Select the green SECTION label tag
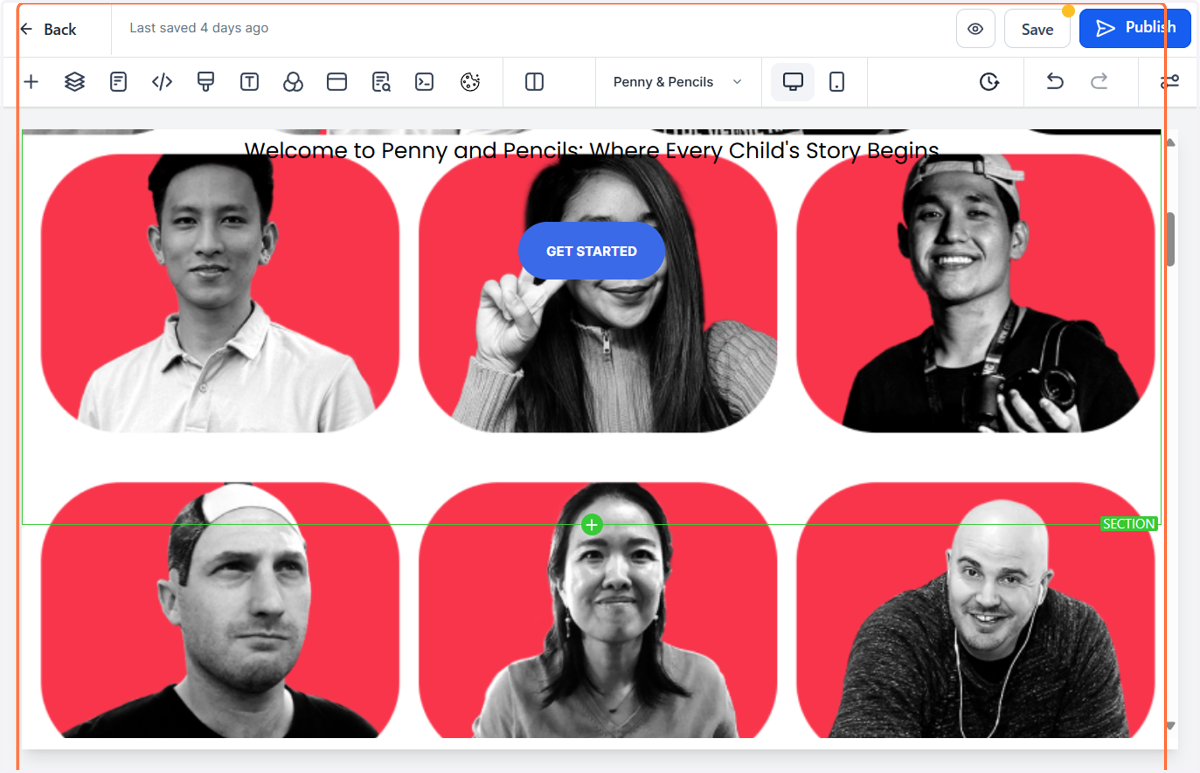This screenshot has height=773, width=1200. [x=1129, y=524]
